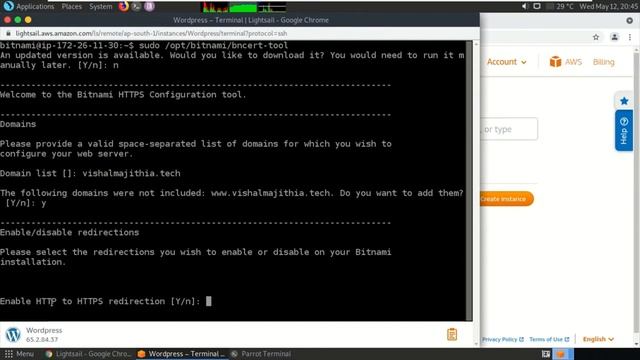The image size is (640, 360).
Task: Click the orange workspace icon in the taskbar
Action: click(x=561, y=354)
